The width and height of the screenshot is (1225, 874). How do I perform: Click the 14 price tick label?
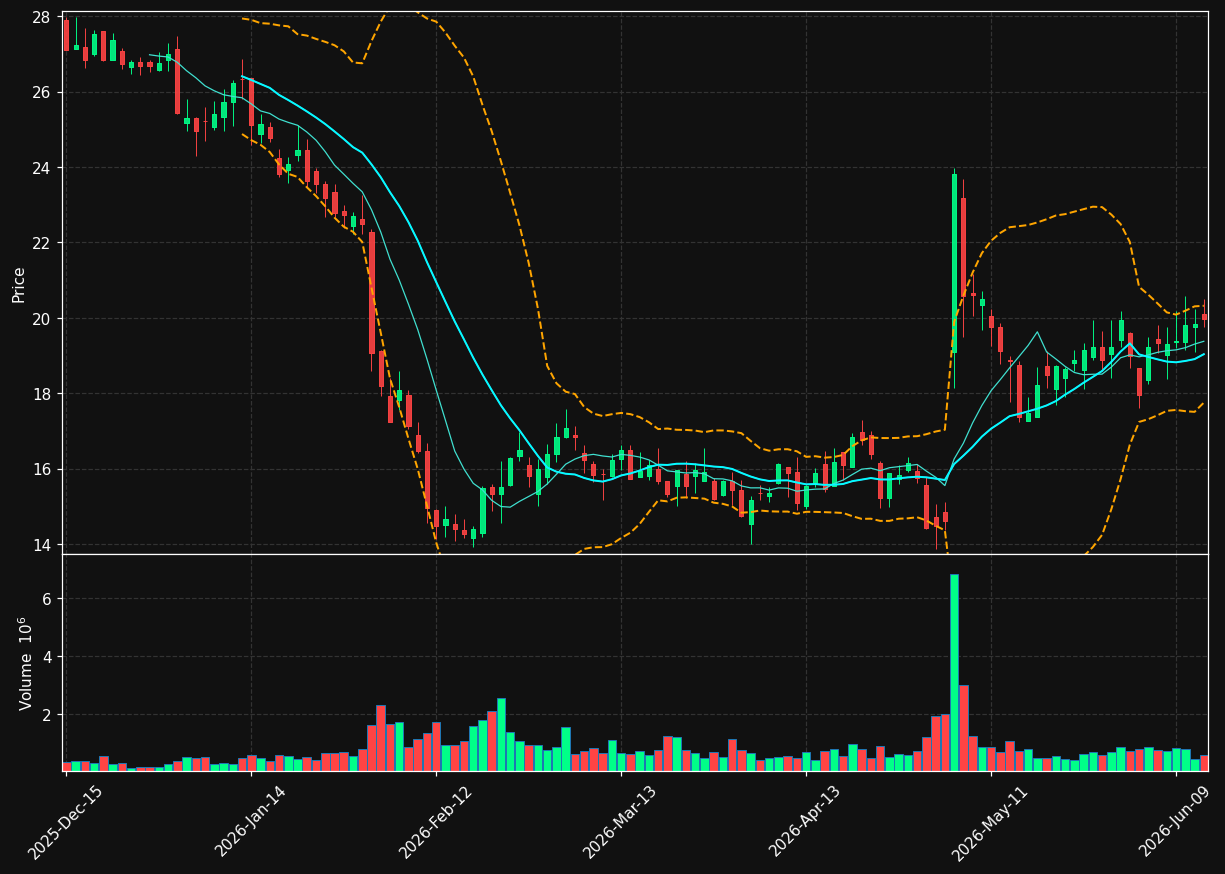(42, 545)
